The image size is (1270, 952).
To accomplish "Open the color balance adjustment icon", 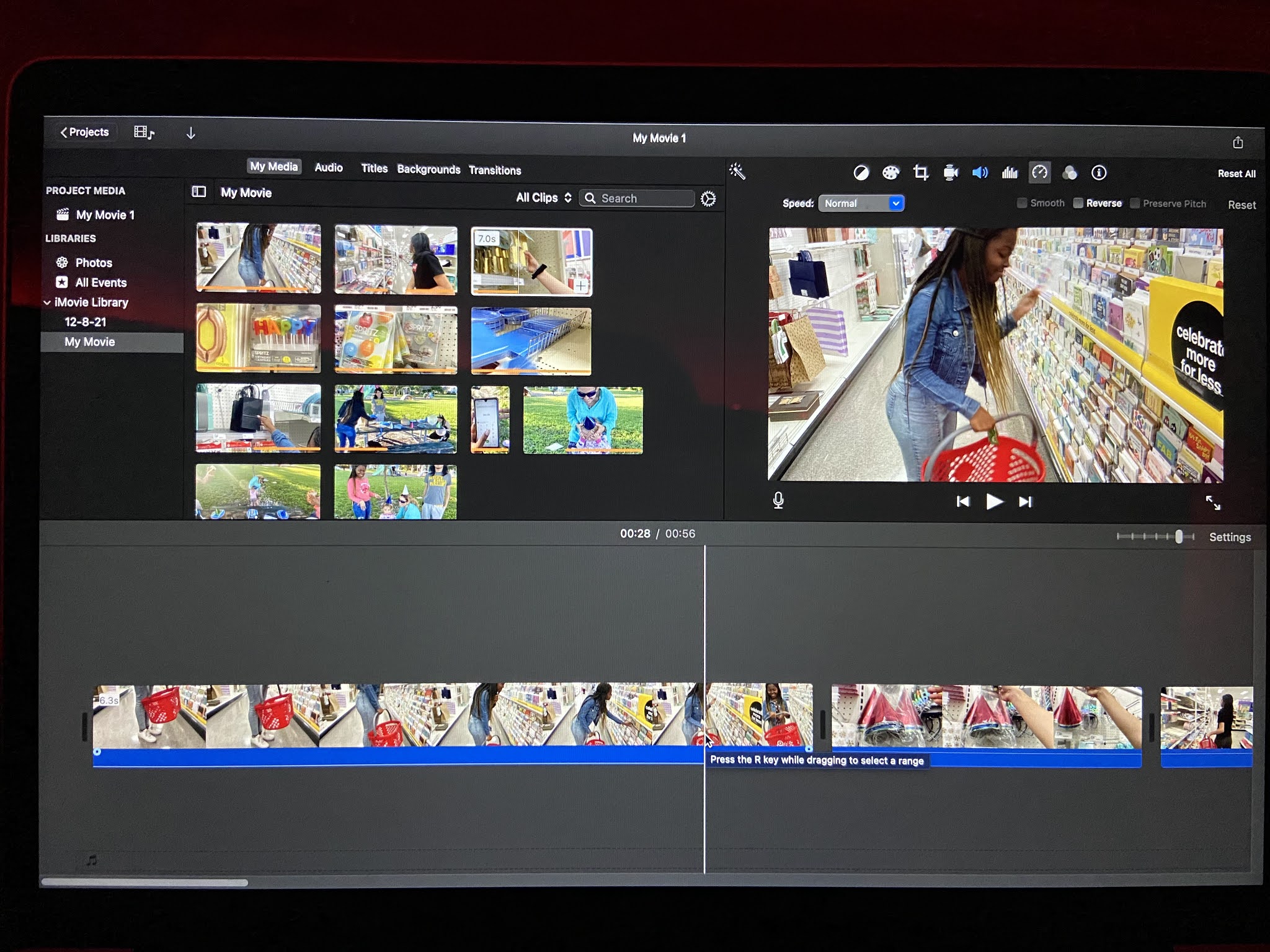I will coord(861,173).
